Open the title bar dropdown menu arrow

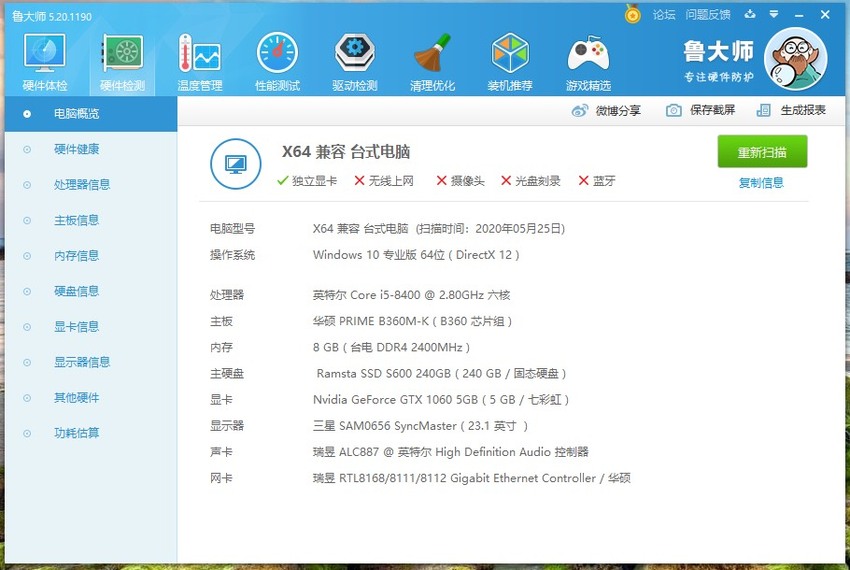[774, 14]
